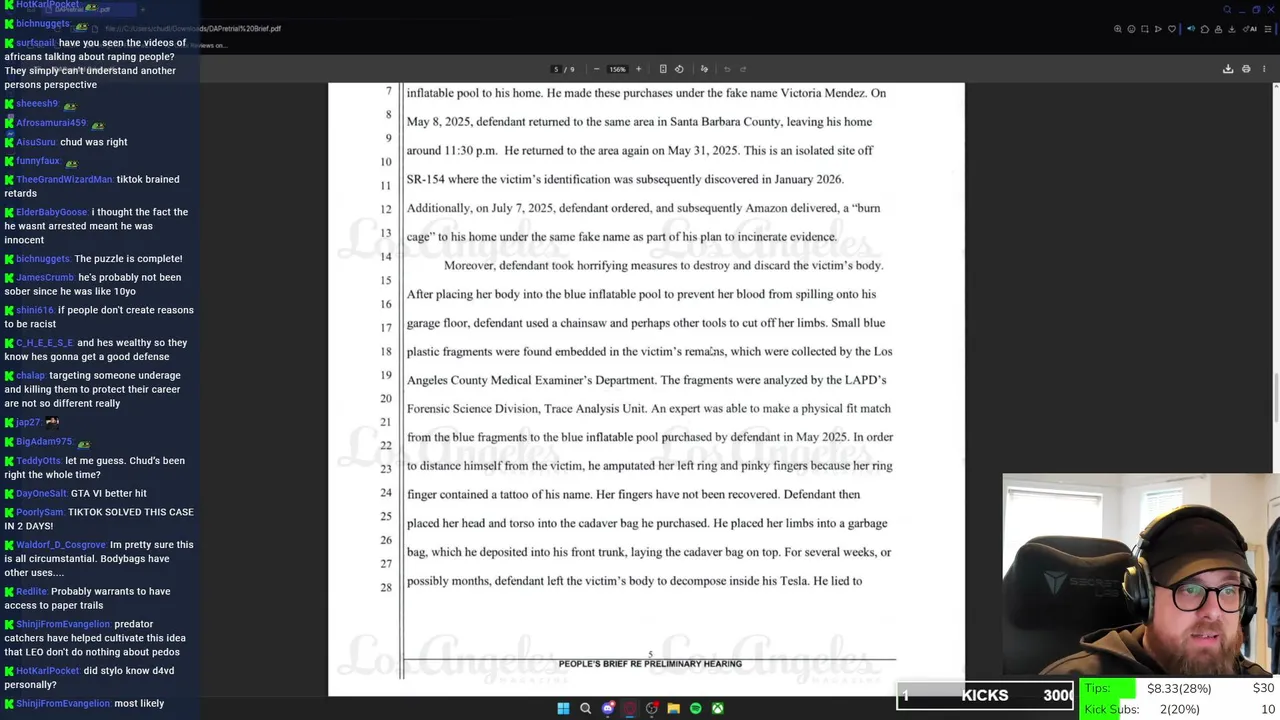The width and height of the screenshot is (1280, 720).
Task: Click the Kick Subs goal progress bar
Action: point(1180,709)
